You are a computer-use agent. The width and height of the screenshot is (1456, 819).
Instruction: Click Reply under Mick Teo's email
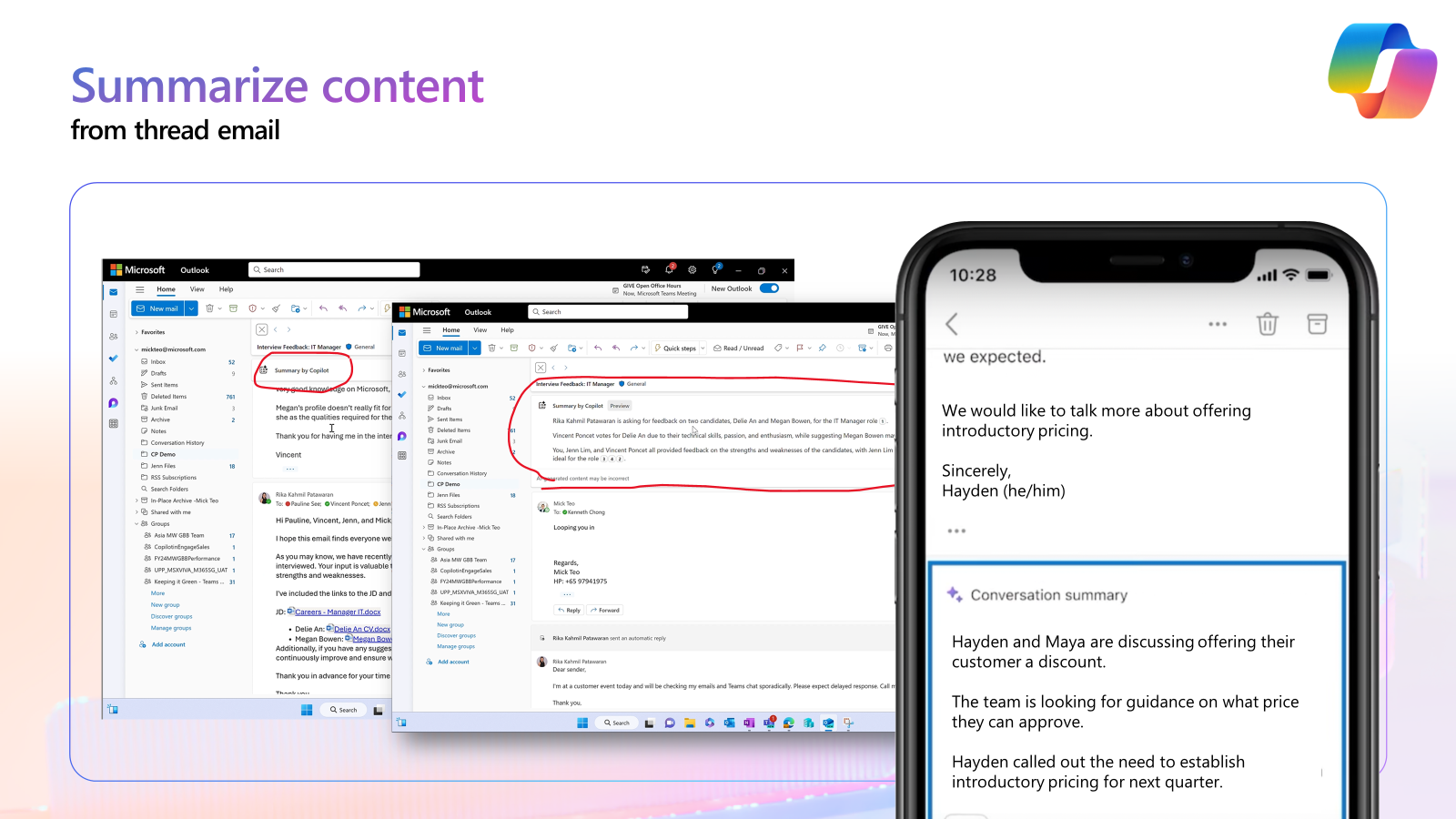569,610
